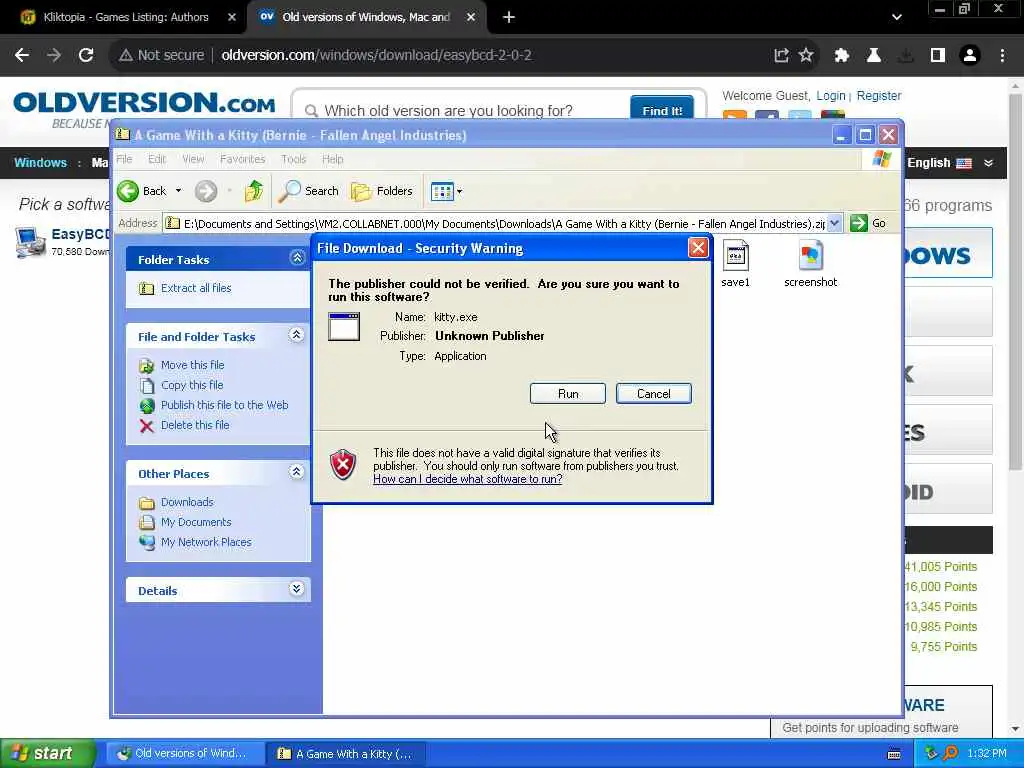Cancel the File Download security warning
Viewport: 1024px width, 768px height.
click(x=653, y=394)
